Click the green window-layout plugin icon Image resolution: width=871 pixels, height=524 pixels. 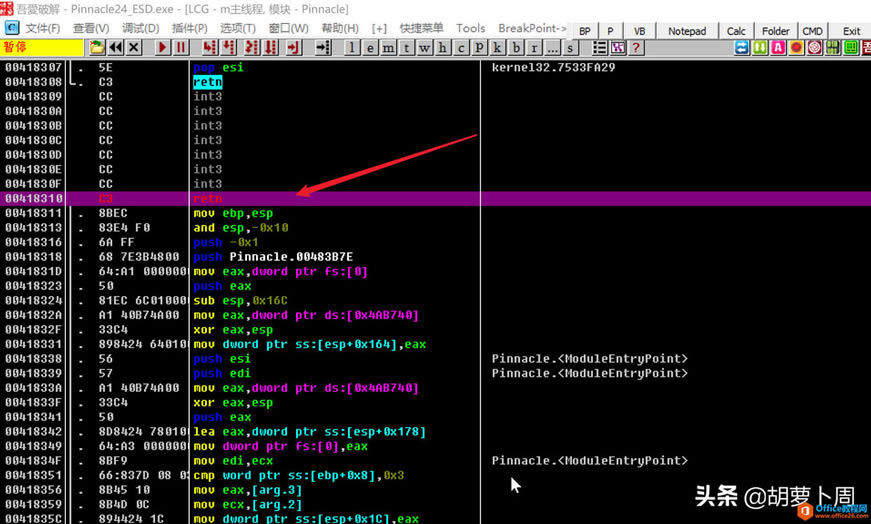pyautogui.click(x=851, y=48)
